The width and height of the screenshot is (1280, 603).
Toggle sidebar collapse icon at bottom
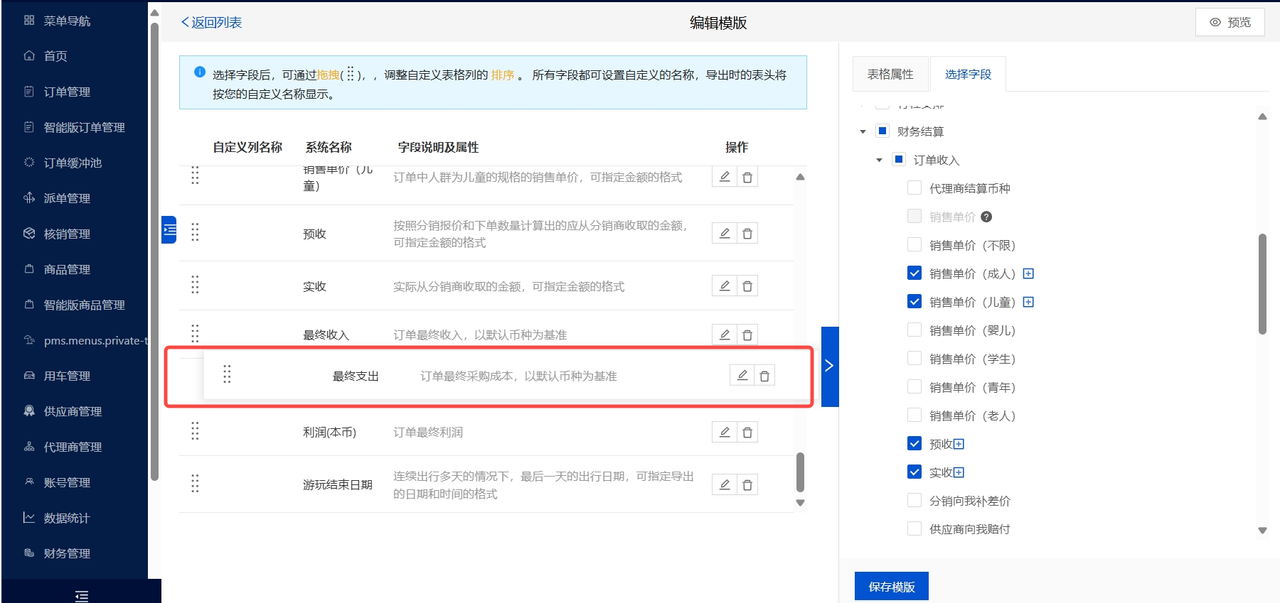(x=81, y=595)
